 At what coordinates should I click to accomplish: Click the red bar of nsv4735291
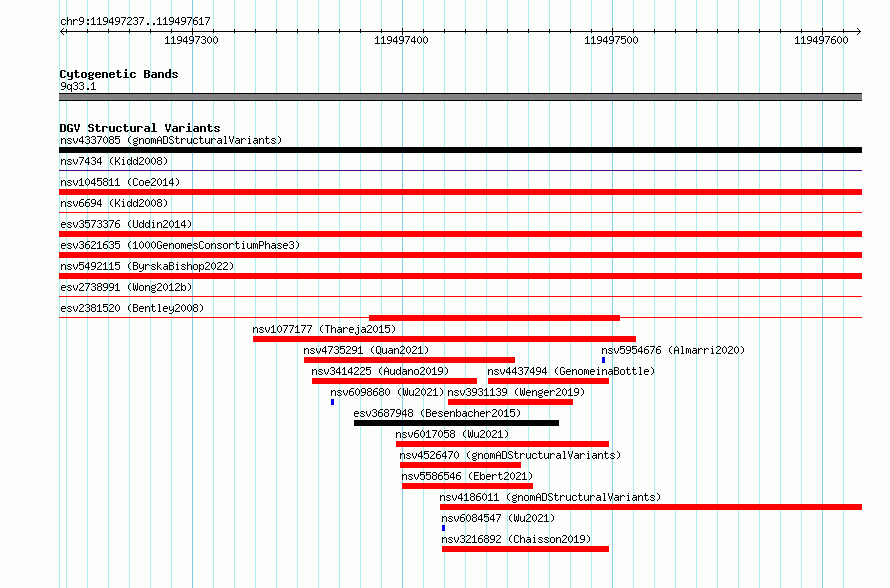409,360
